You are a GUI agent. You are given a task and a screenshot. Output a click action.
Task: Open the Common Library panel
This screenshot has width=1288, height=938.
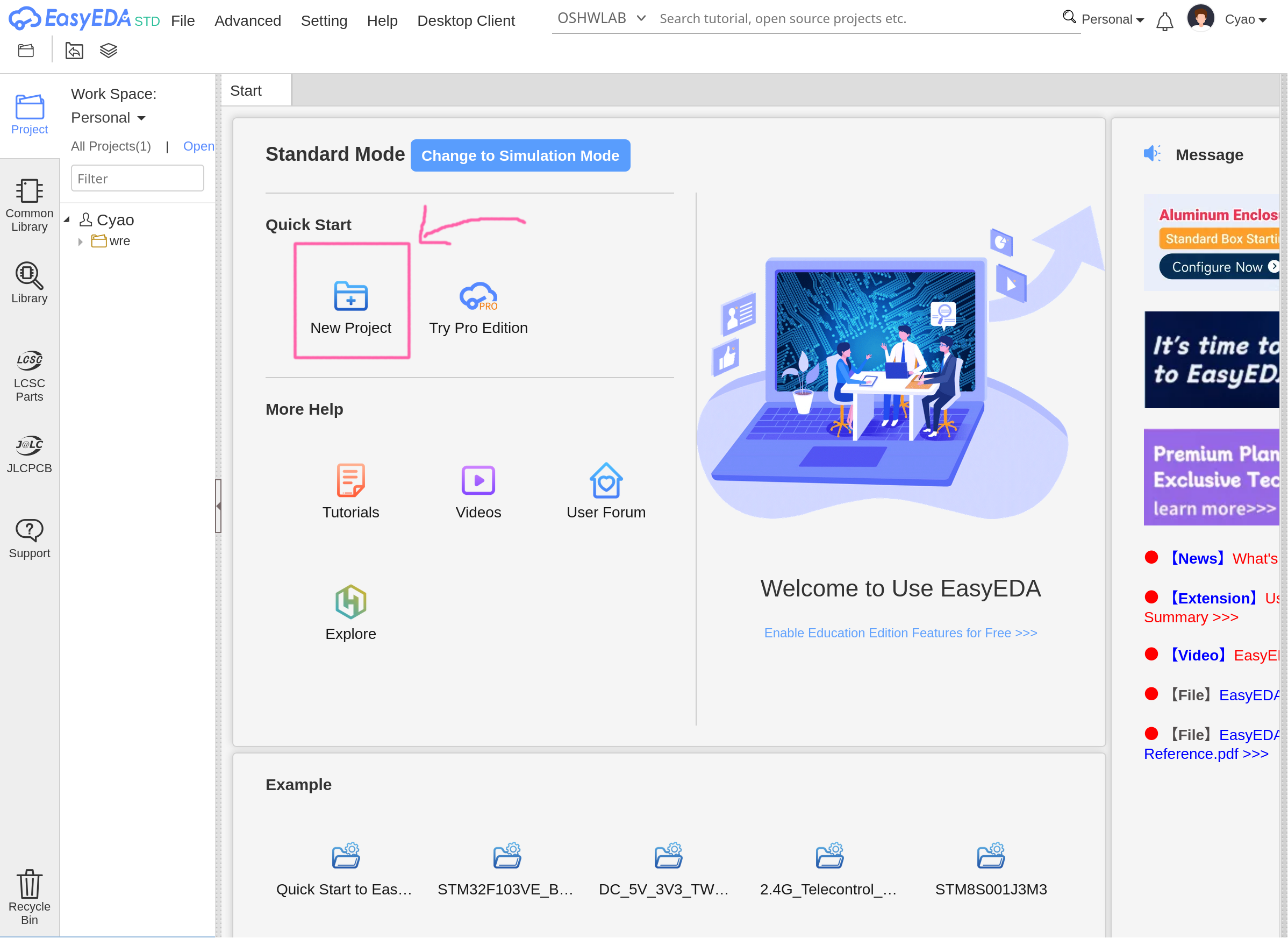[x=30, y=205]
